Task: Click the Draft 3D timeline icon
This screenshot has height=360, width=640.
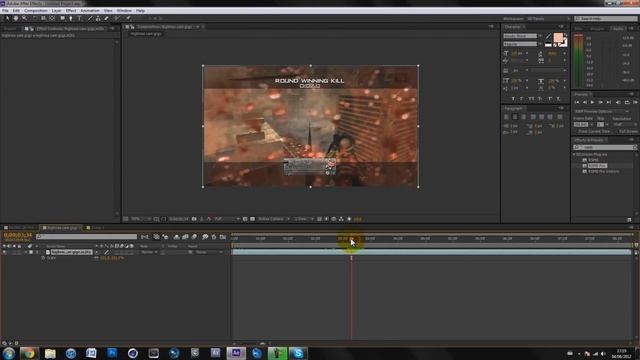Action: (x=166, y=237)
